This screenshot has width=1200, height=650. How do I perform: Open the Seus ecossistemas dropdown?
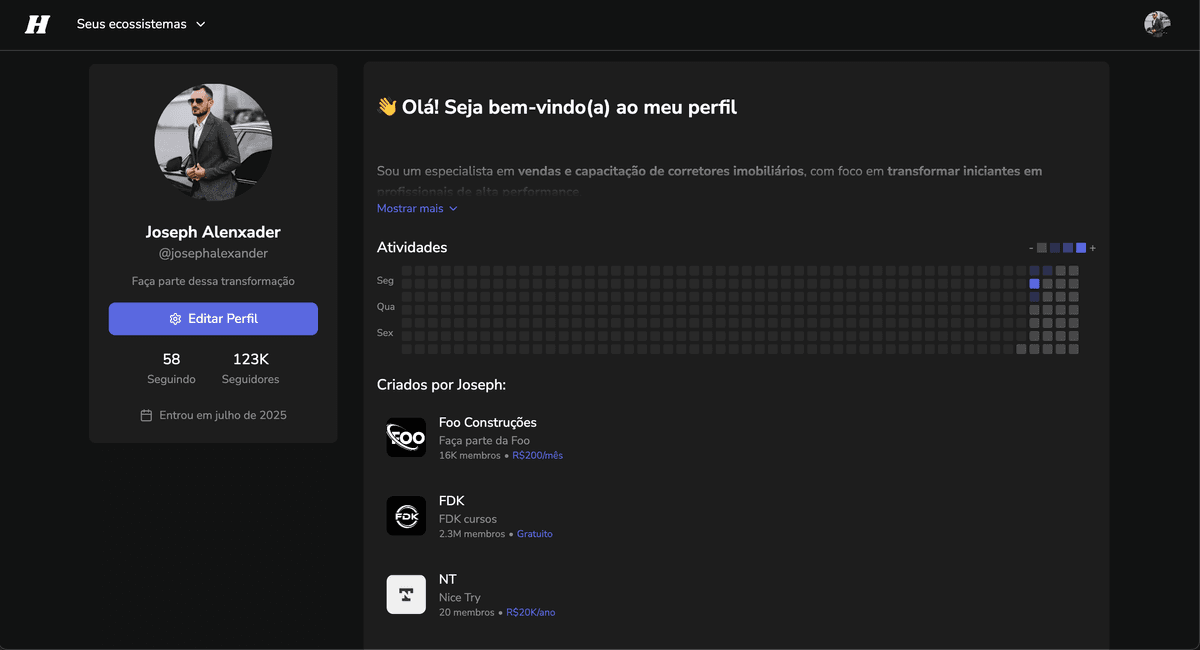click(x=141, y=23)
